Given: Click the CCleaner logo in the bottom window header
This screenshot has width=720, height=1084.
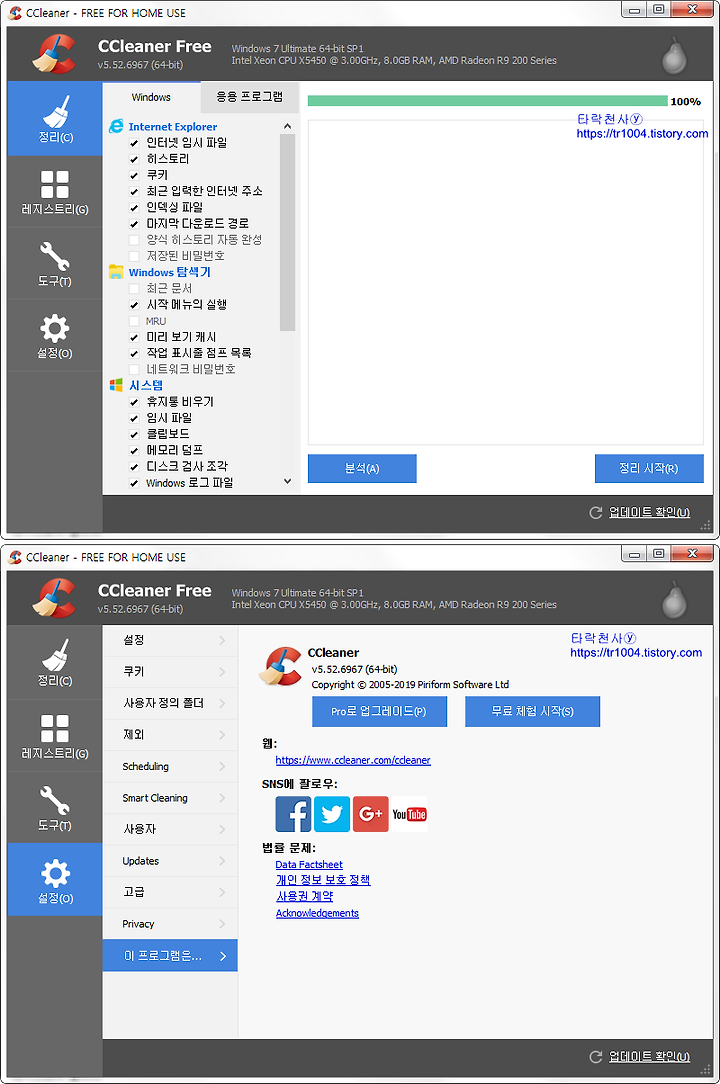Looking at the screenshot, I should point(54,598).
